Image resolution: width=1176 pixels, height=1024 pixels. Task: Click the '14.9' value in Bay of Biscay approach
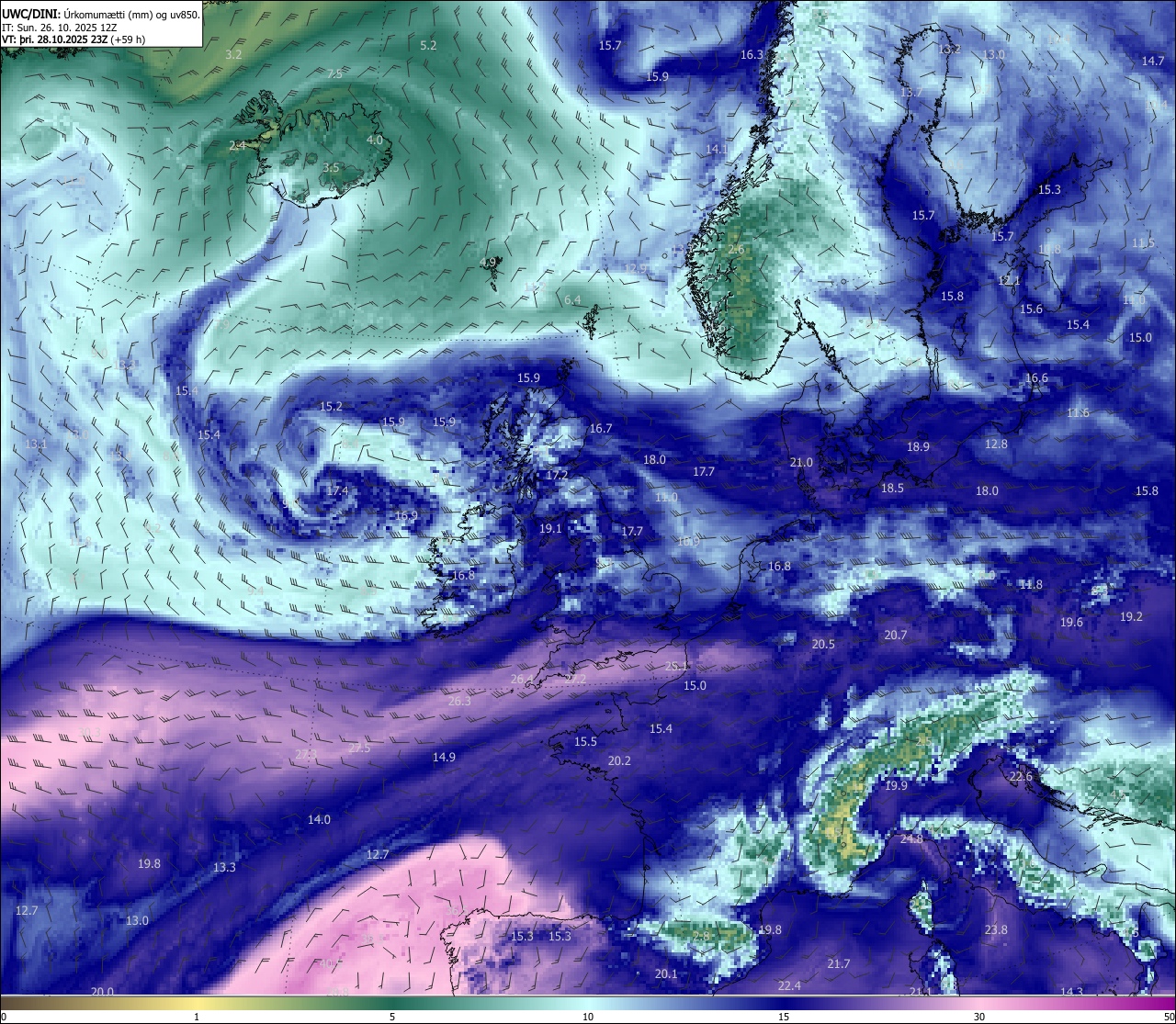pyautogui.click(x=444, y=758)
